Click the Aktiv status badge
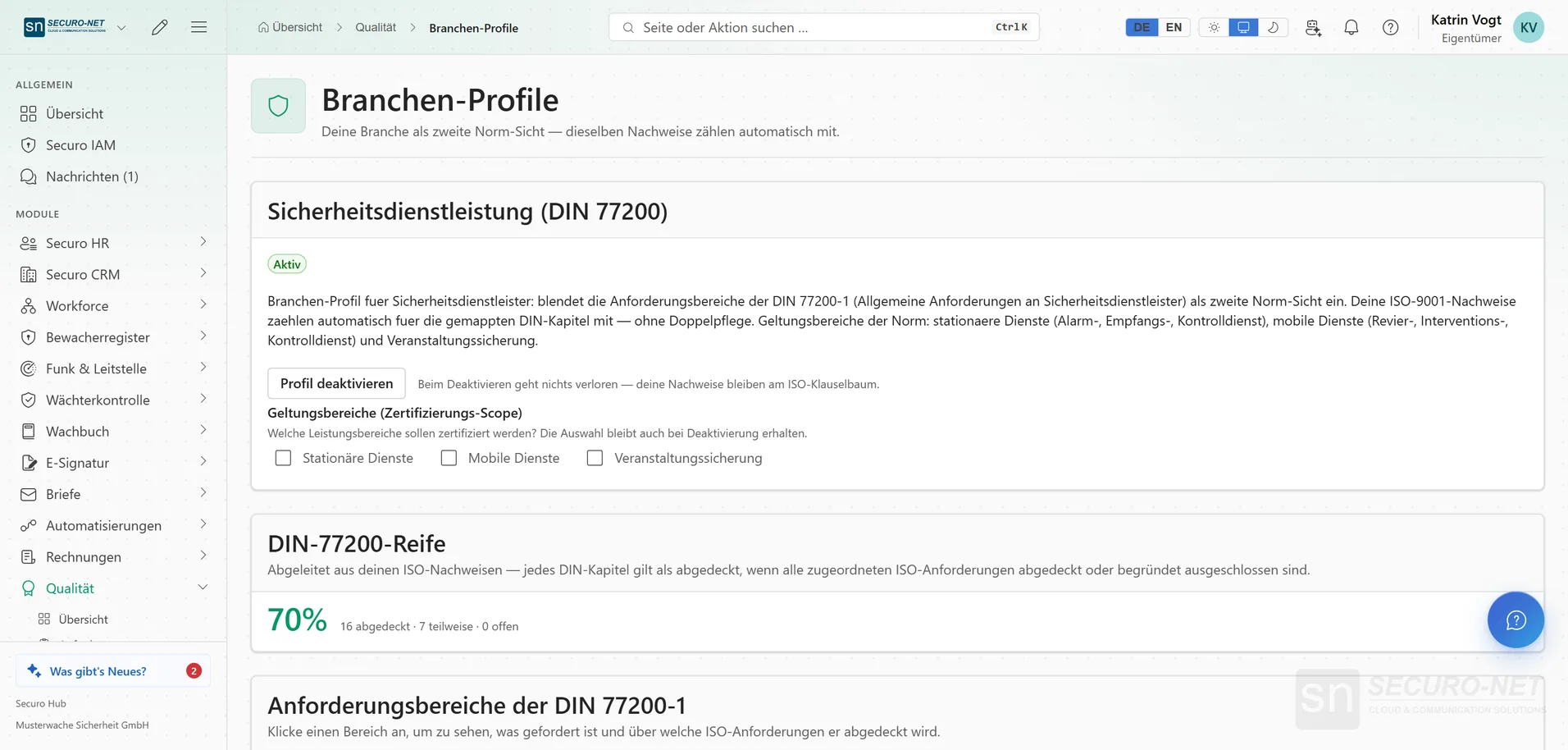The width and height of the screenshot is (1568, 750). (287, 264)
